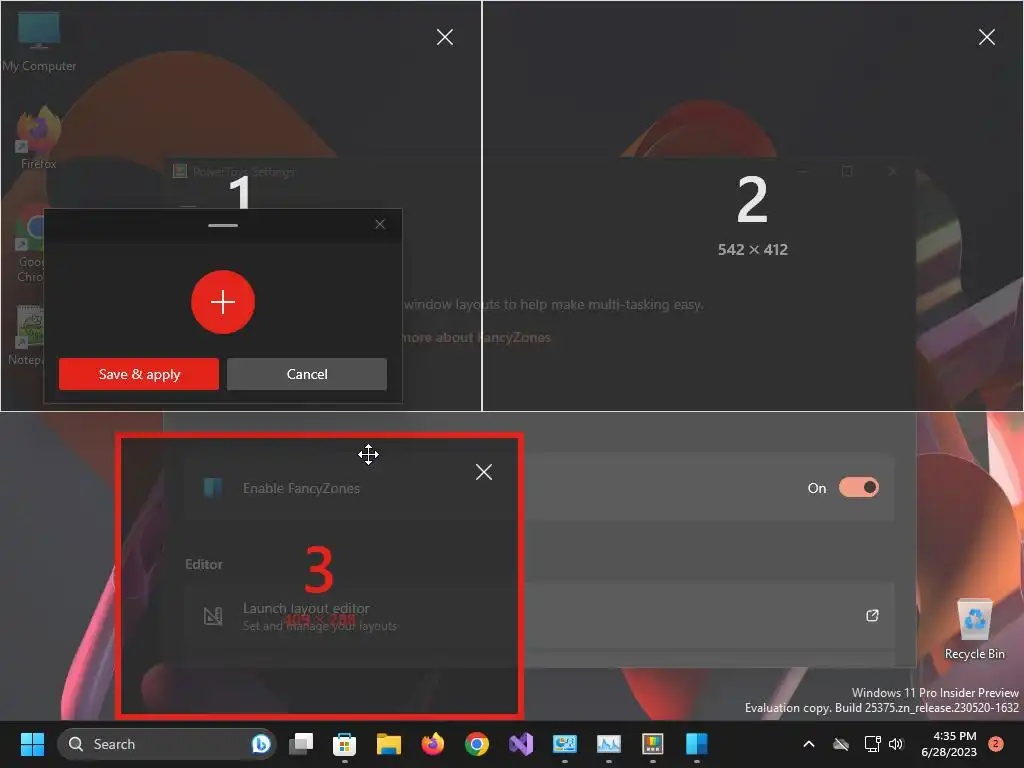Open the Launch layout editor external link icon
The width and height of the screenshot is (1024, 768).
click(x=872, y=615)
